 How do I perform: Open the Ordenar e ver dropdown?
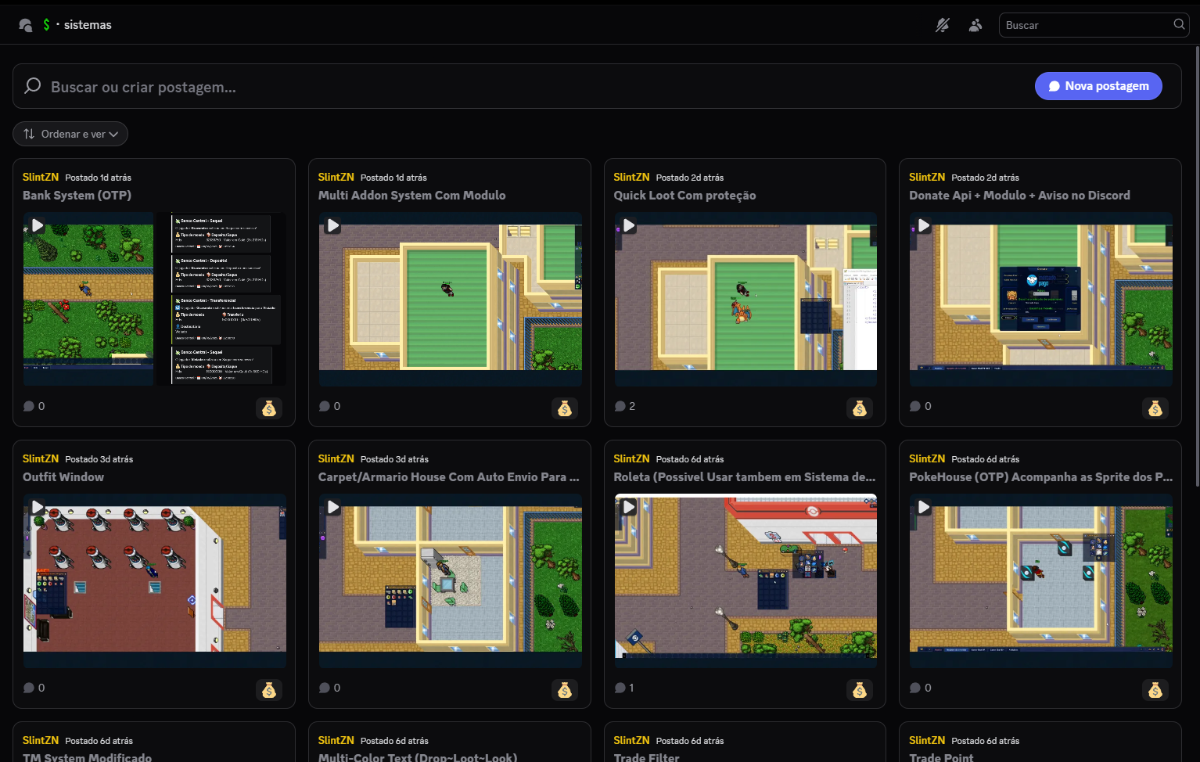point(70,134)
